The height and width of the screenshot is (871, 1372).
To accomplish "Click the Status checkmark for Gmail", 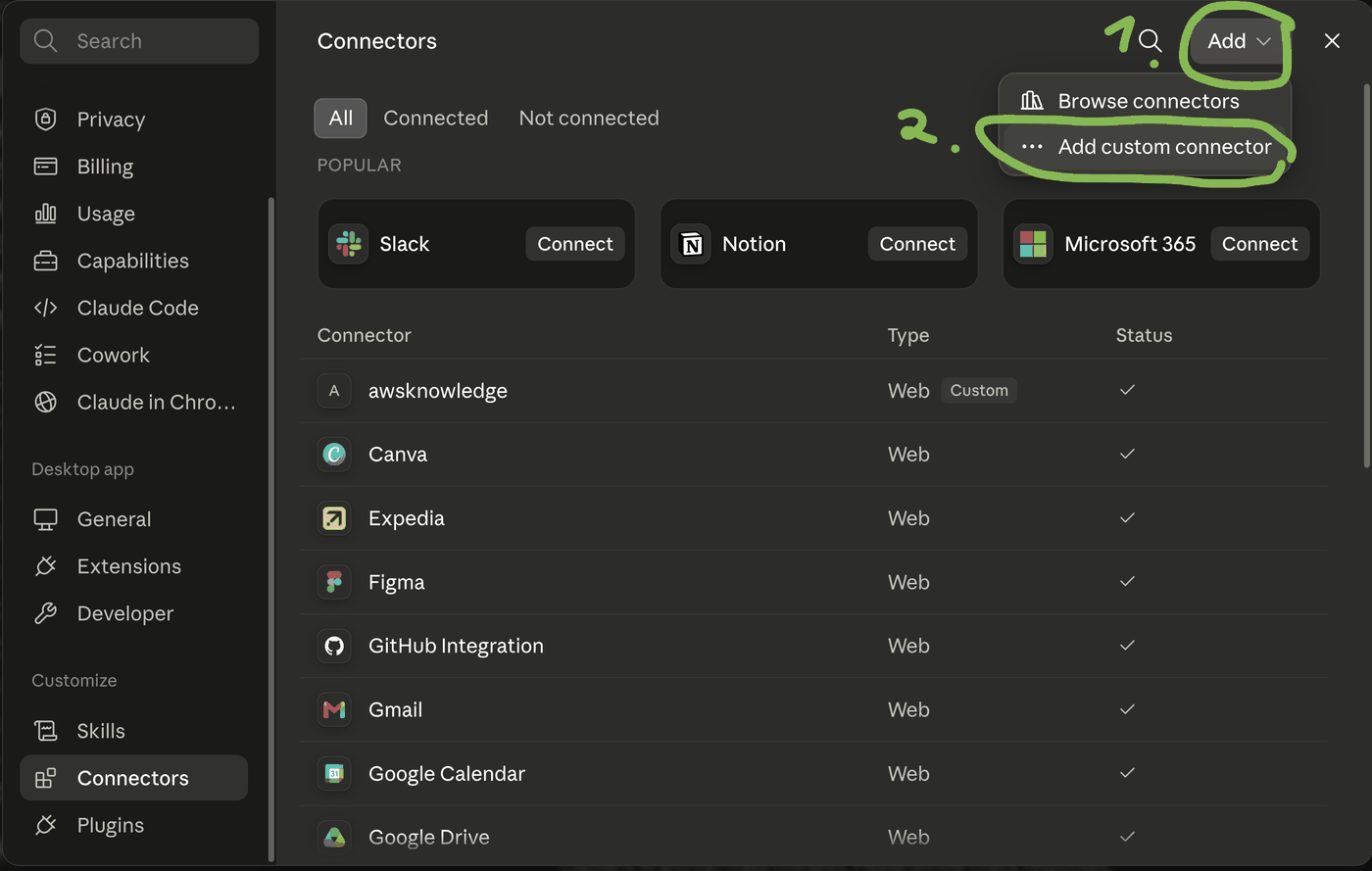I will coord(1127,708).
